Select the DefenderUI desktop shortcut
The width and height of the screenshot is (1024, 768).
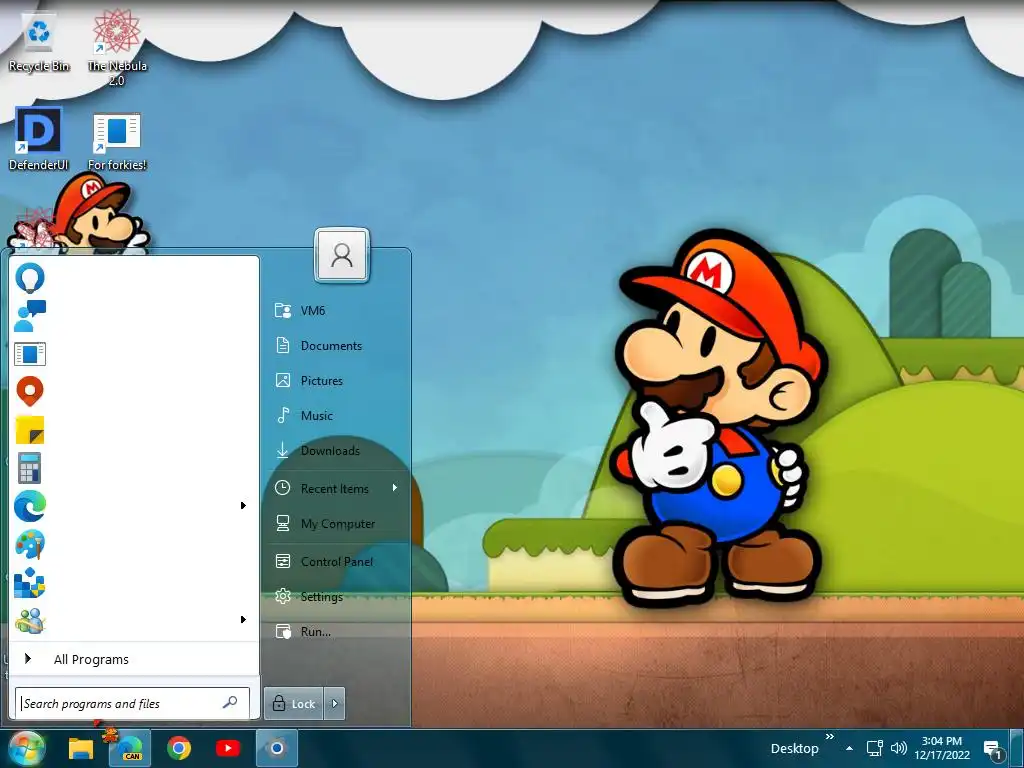(x=39, y=139)
